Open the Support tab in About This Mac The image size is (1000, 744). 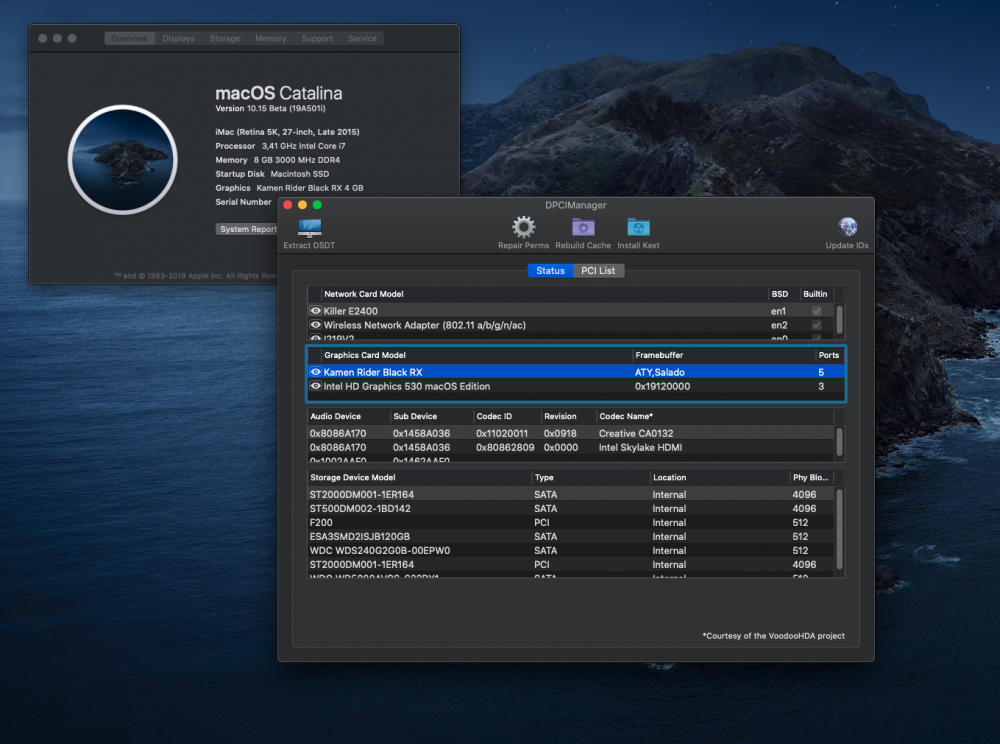click(x=317, y=38)
